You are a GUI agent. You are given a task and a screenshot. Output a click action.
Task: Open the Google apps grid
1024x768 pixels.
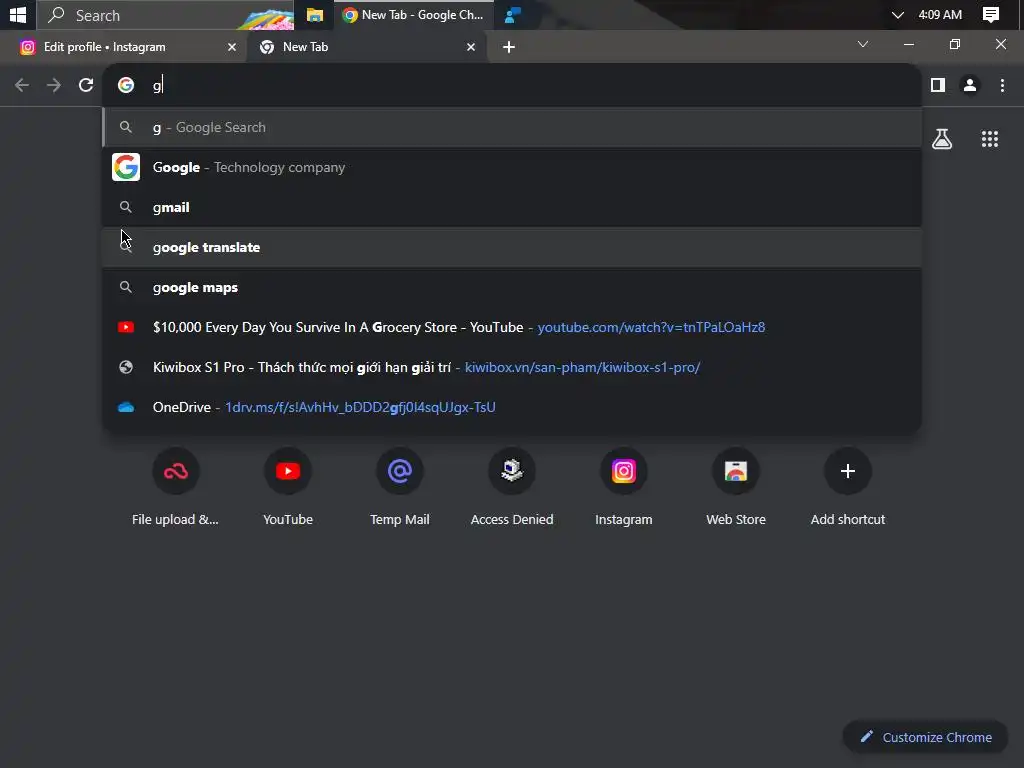[x=989, y=138]
